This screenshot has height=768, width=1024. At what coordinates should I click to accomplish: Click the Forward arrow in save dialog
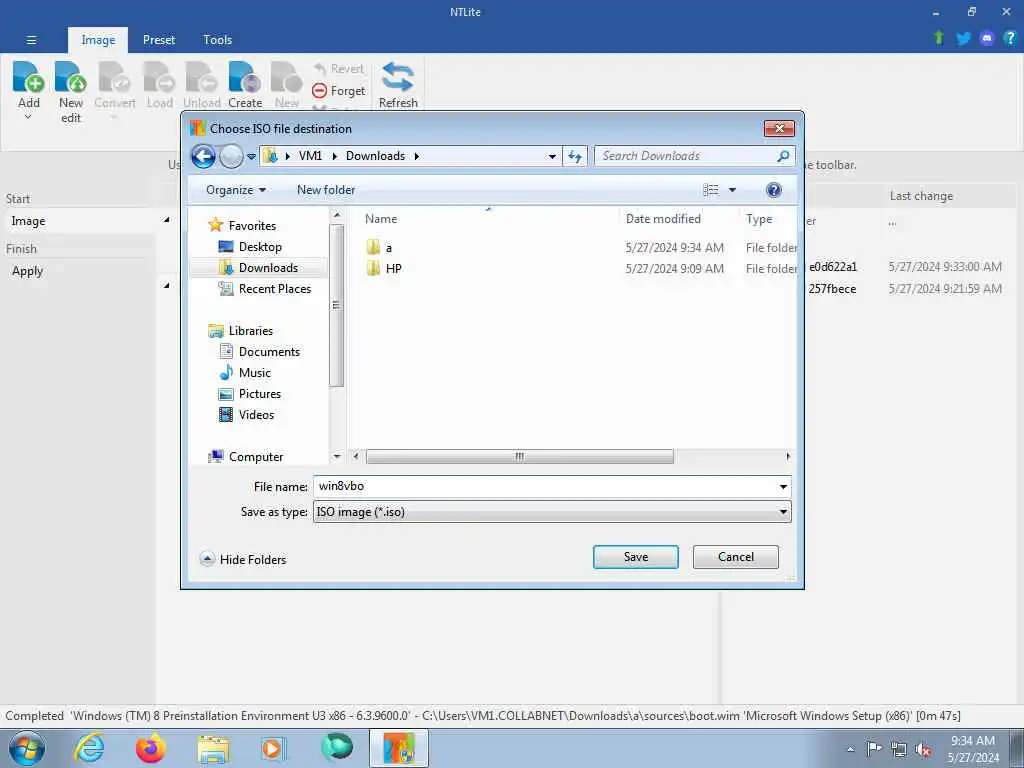coord(231,156)
